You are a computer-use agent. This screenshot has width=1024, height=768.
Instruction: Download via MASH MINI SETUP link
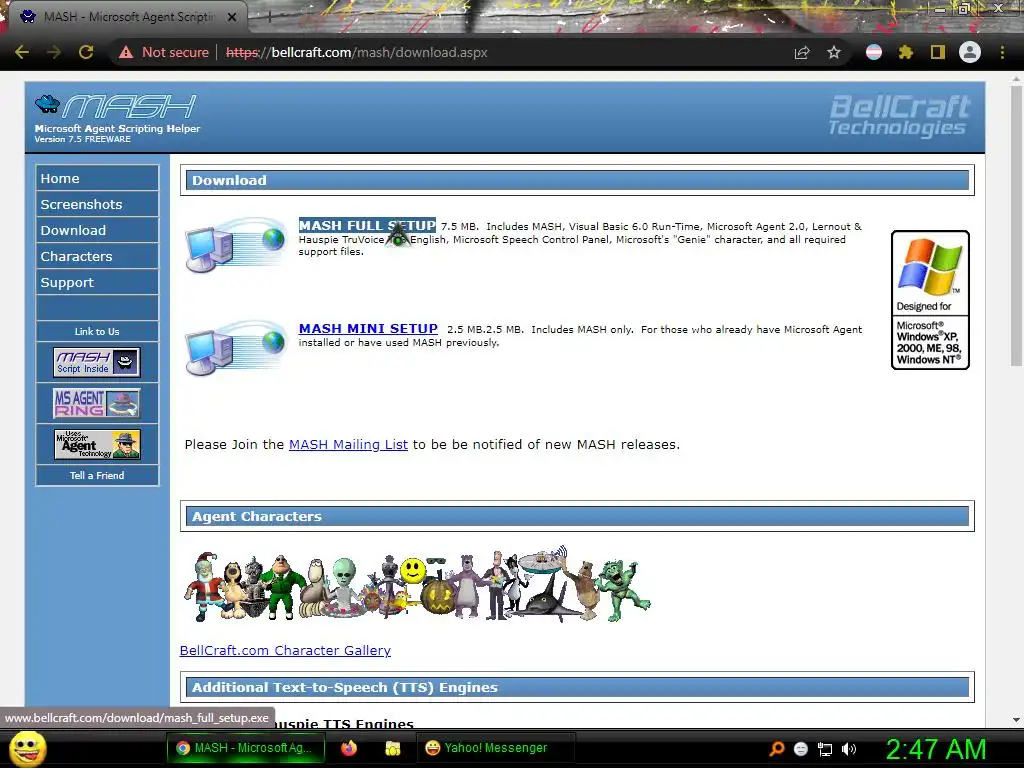(368, 328)
